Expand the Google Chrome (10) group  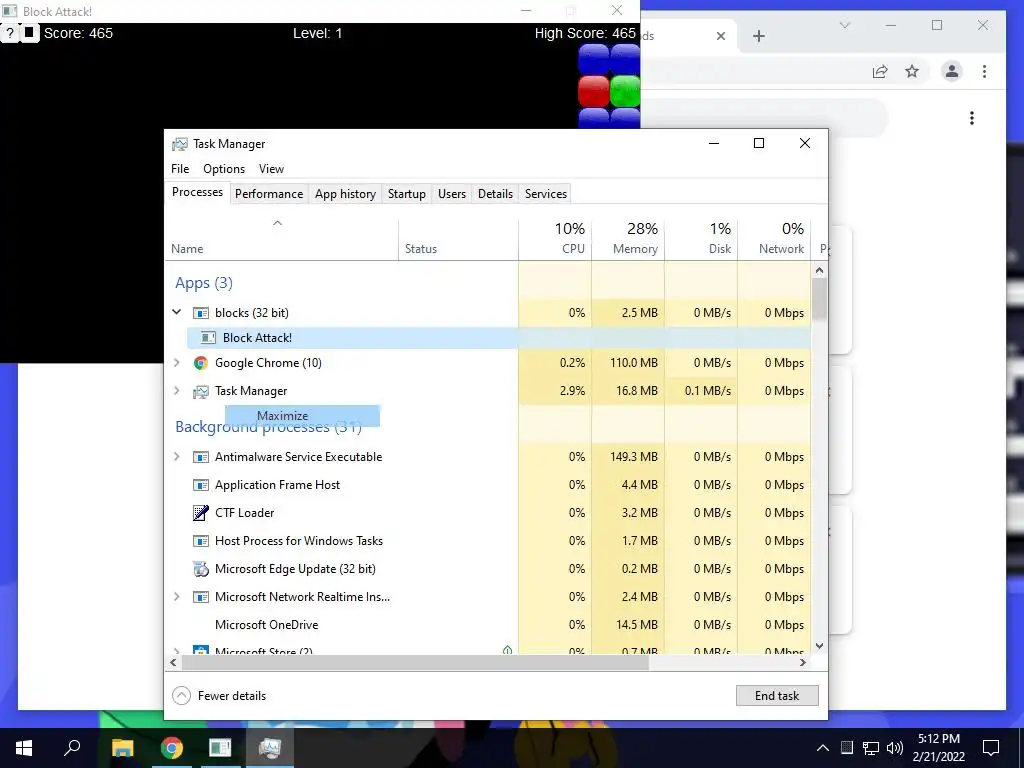tap(176, 362)
